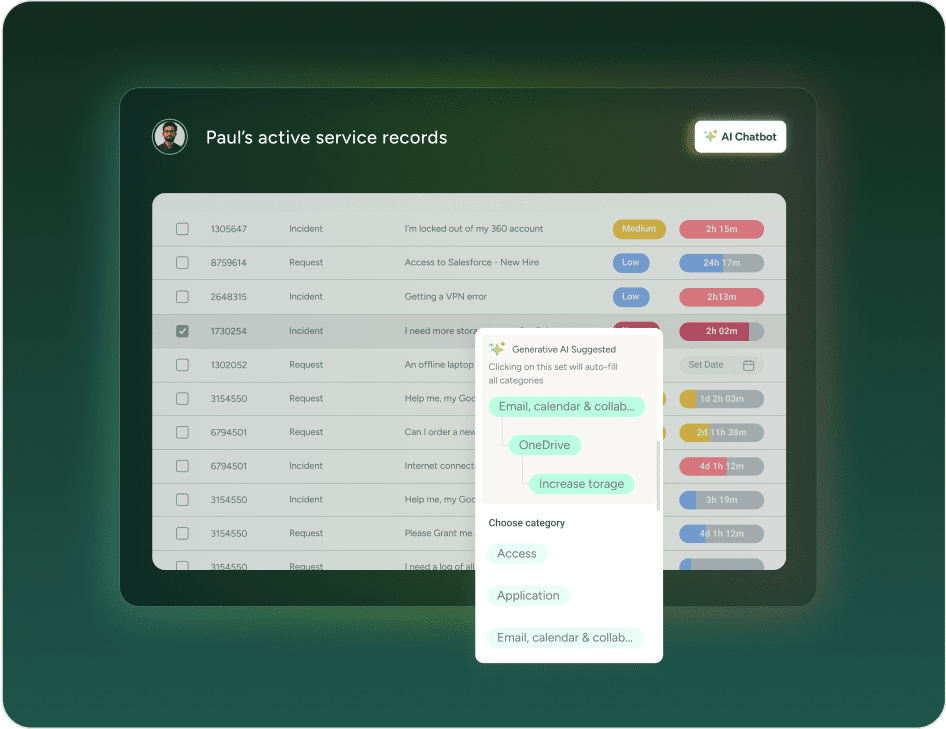Choose the Access category
Image resolution: width=946 pixels, height=729 pixels.
pyautogui.click(x=517, y=554)
